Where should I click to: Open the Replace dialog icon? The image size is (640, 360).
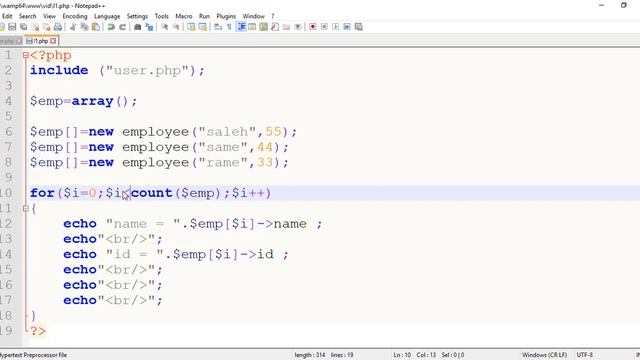coord(149,27)
